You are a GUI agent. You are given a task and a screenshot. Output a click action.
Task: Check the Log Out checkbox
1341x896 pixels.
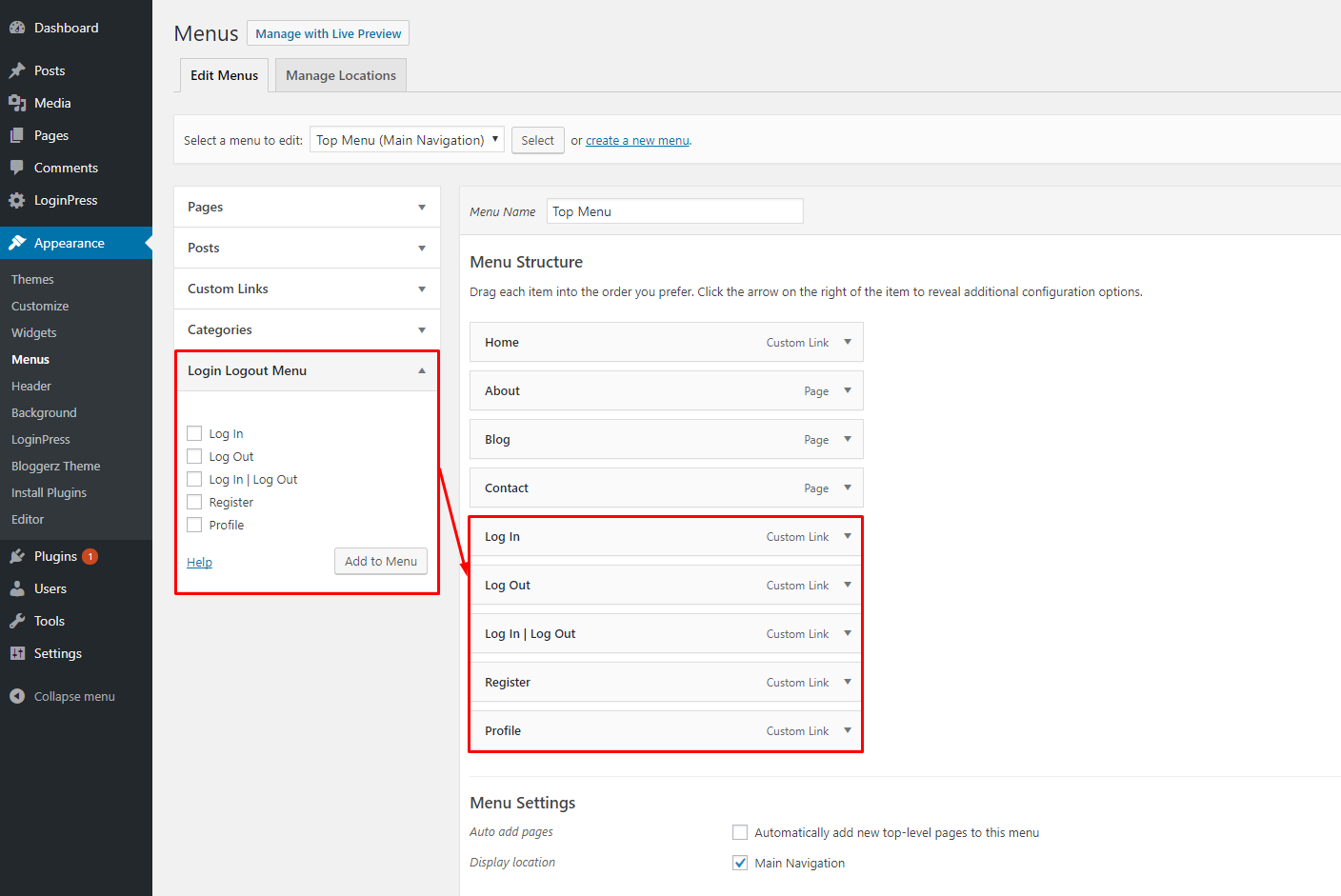(194, 456)
